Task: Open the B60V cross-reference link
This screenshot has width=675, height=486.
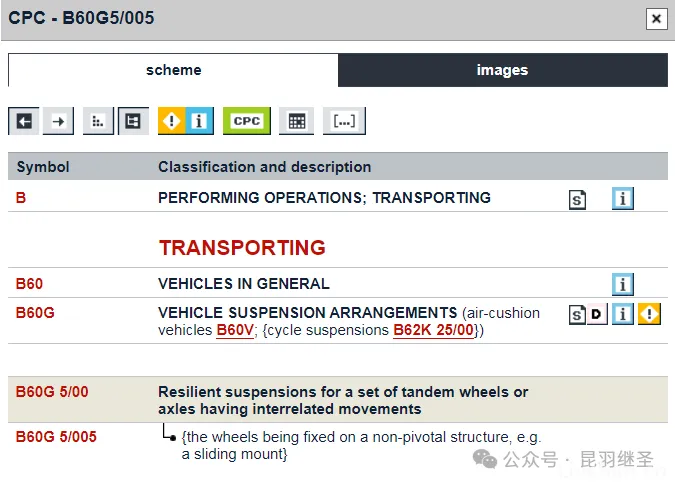Action: point(235,330)
